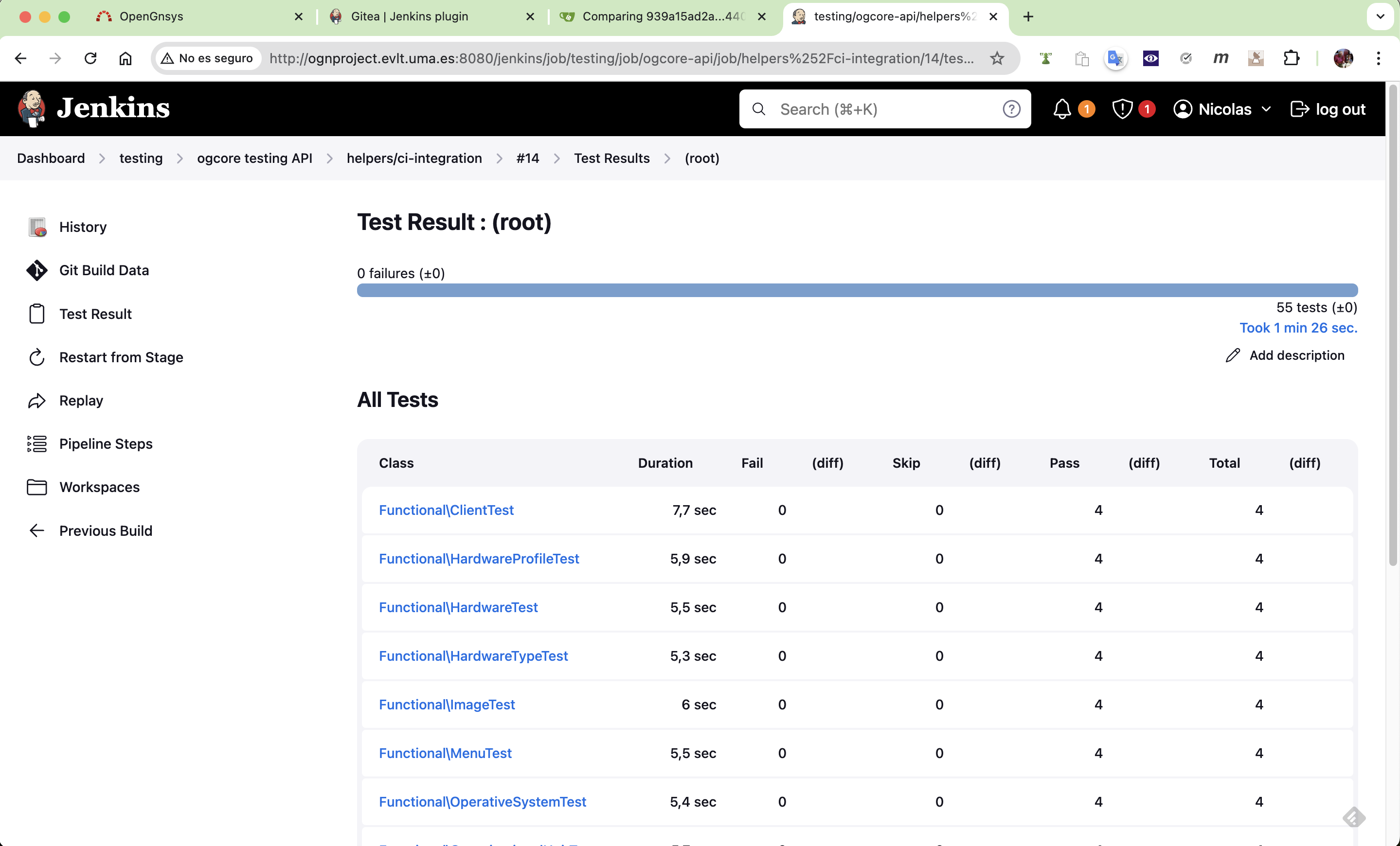Go to Previous Build arrow icon
Image resolution: width=1400 pixels, height=846 pixels.
[x=37, y=531]
